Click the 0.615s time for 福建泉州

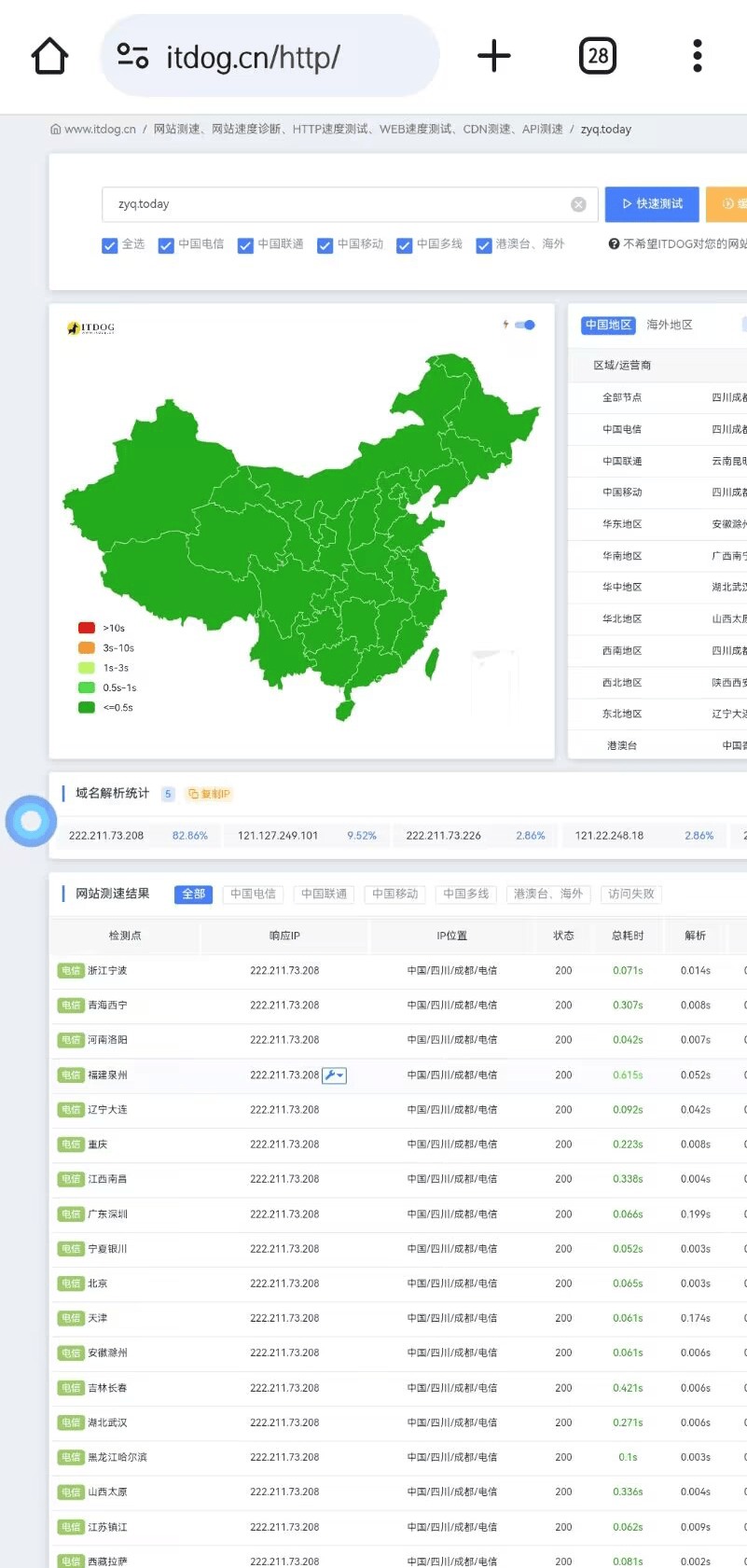pyautogui.click(x=628, y=1075)
